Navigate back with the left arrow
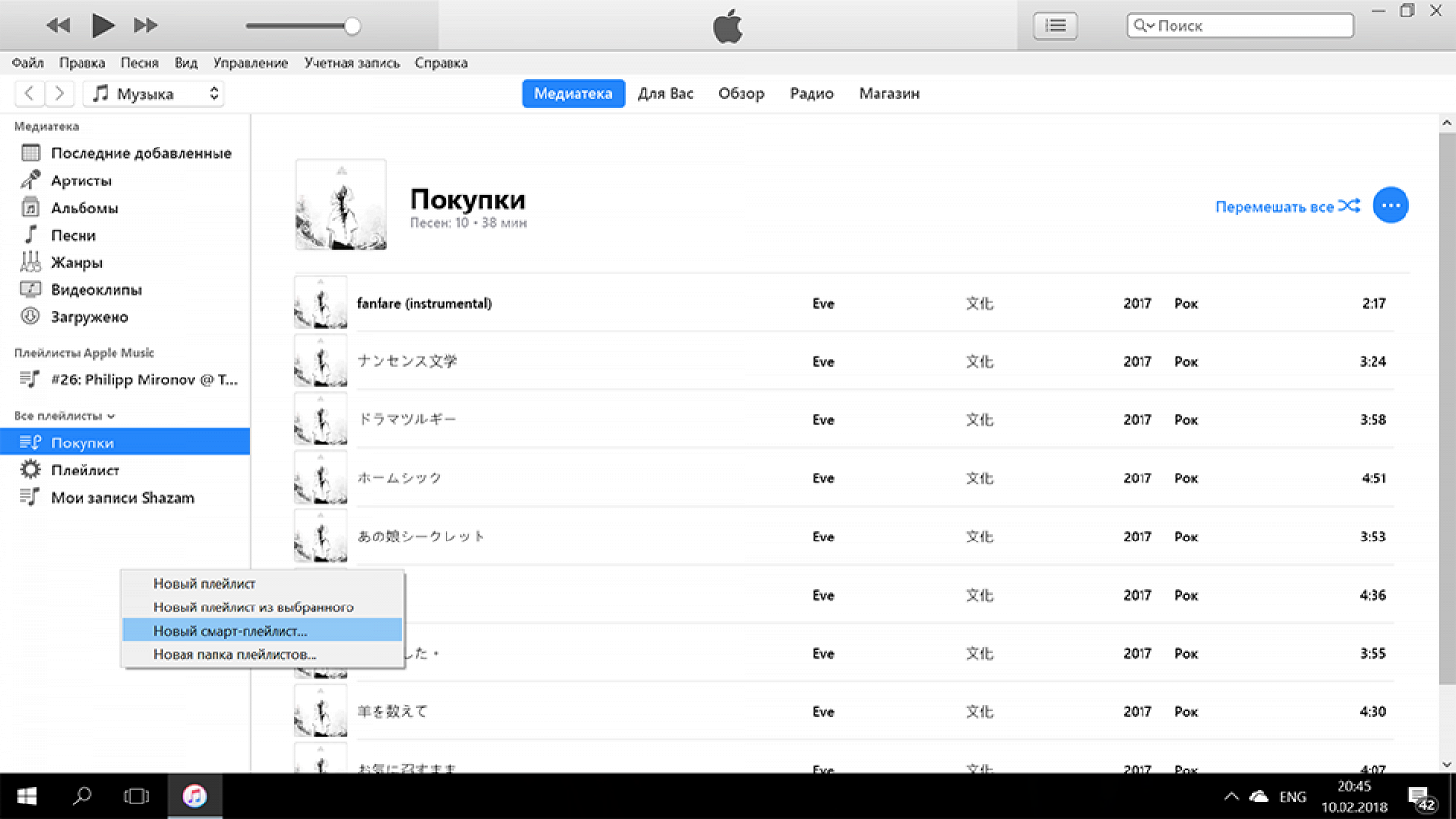 click(29, 93)
